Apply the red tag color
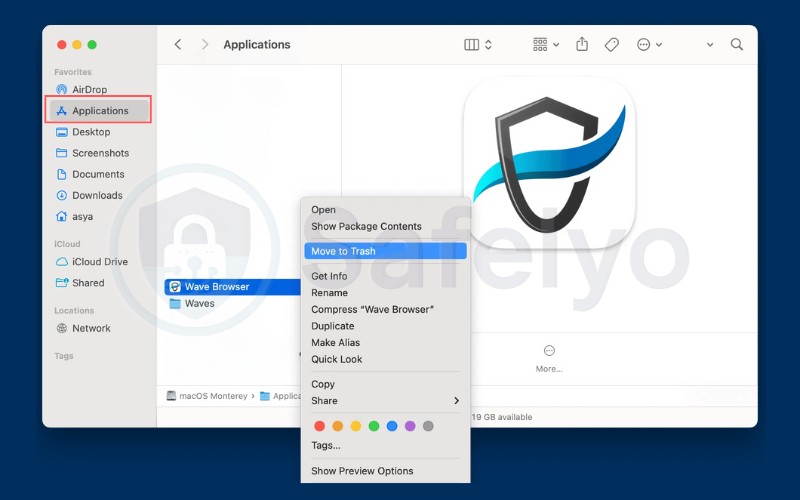 pyautogui.click(x=319, y=426)
